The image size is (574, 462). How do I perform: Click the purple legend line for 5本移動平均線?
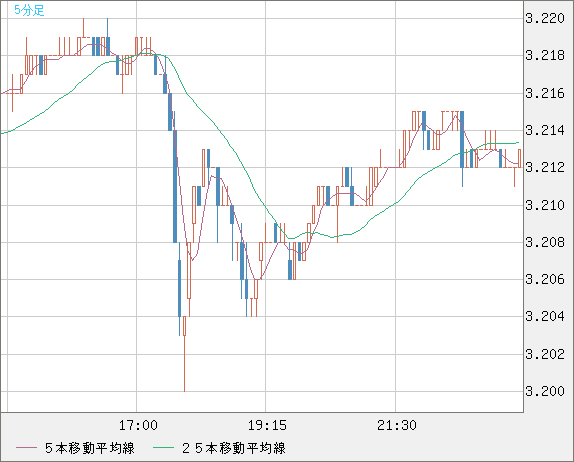click(x=26, y=448)
